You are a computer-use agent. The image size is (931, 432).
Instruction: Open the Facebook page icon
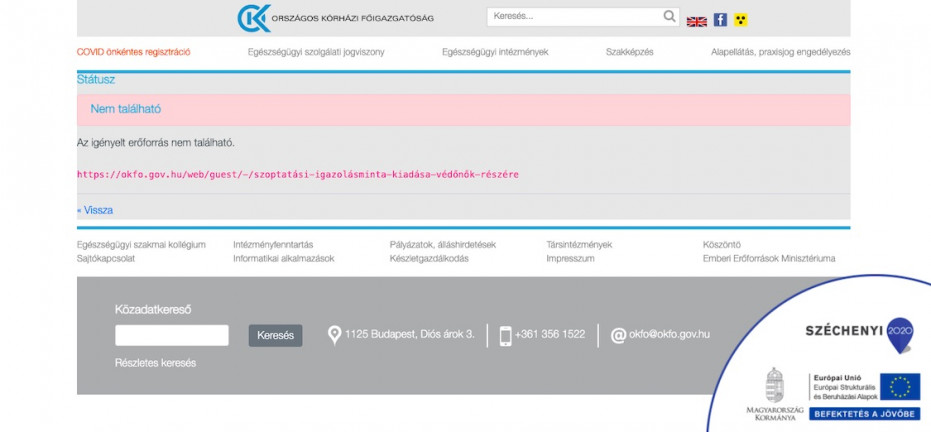[720, 20]
